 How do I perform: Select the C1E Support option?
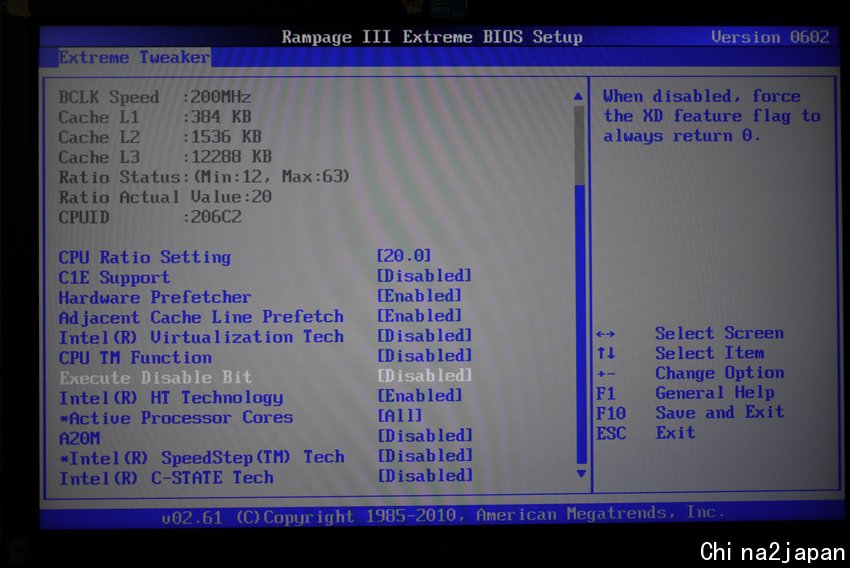[x=114, y=277]
